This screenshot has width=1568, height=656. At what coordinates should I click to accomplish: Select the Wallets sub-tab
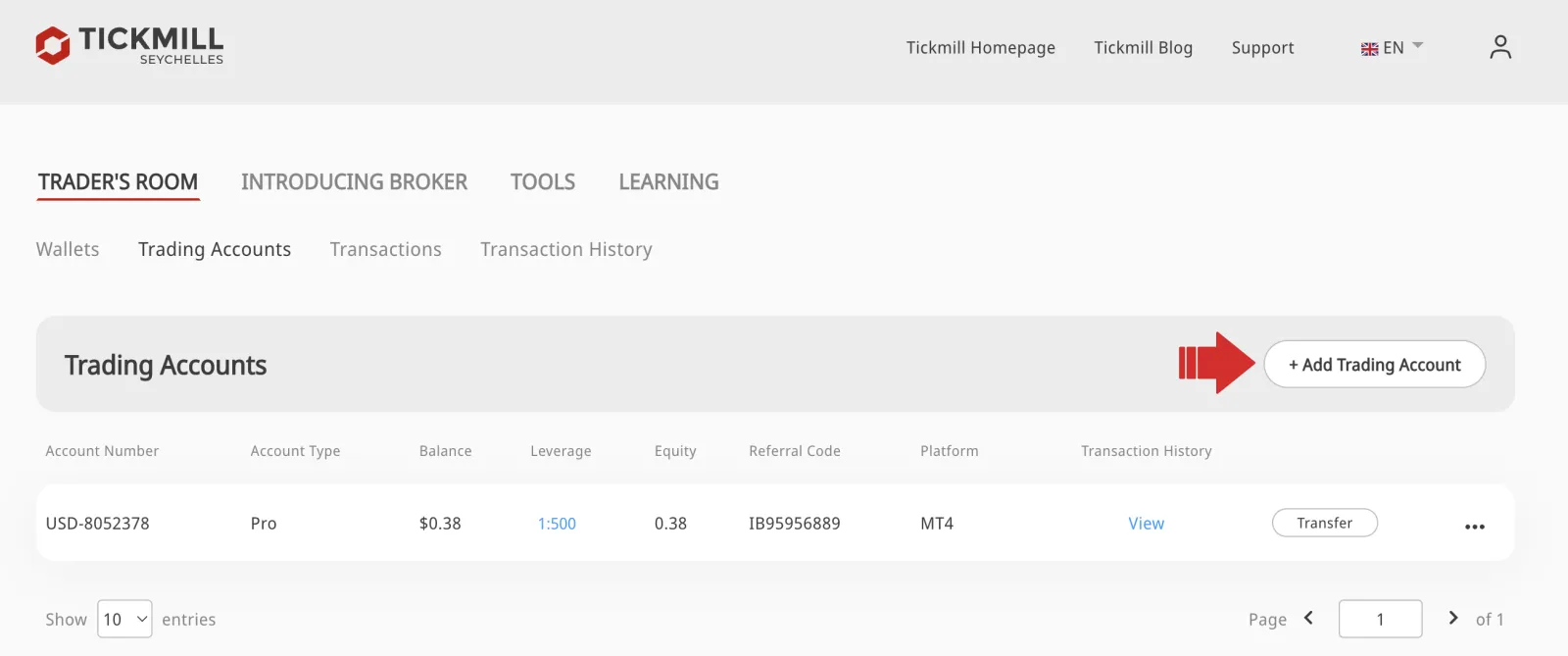click(x=68, y=249)
